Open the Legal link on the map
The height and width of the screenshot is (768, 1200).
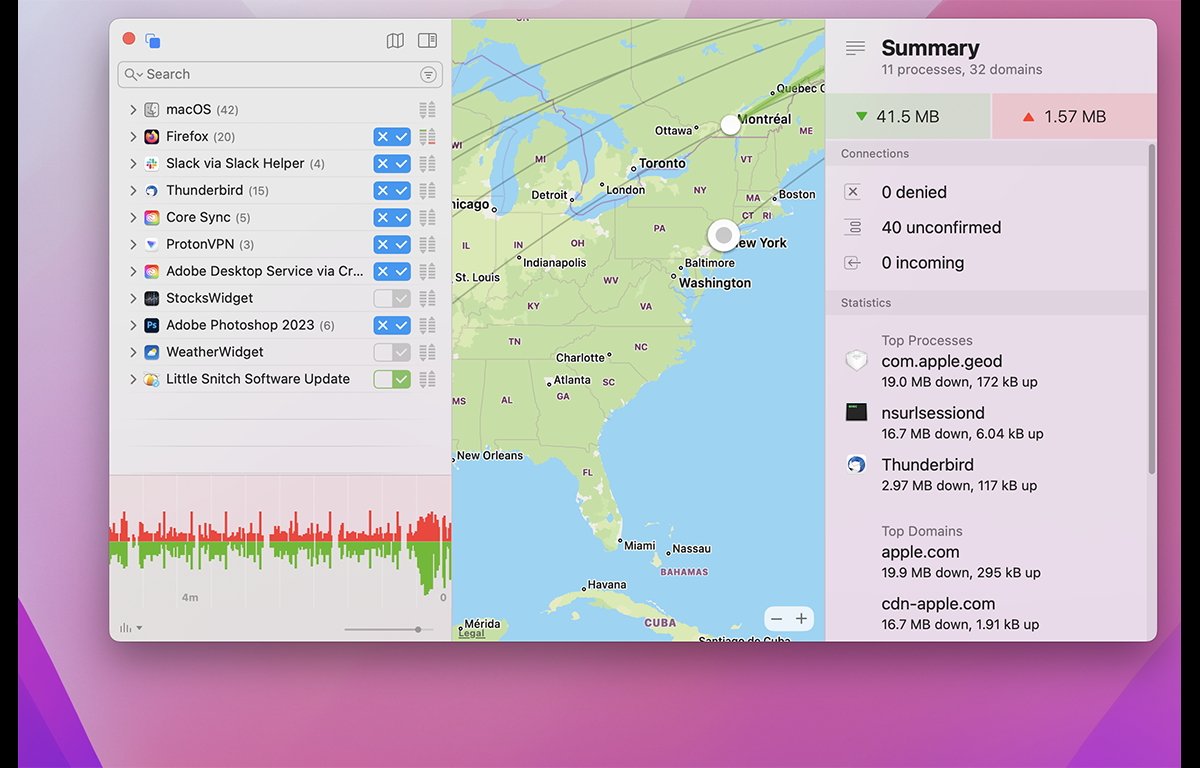pos(471,633)
